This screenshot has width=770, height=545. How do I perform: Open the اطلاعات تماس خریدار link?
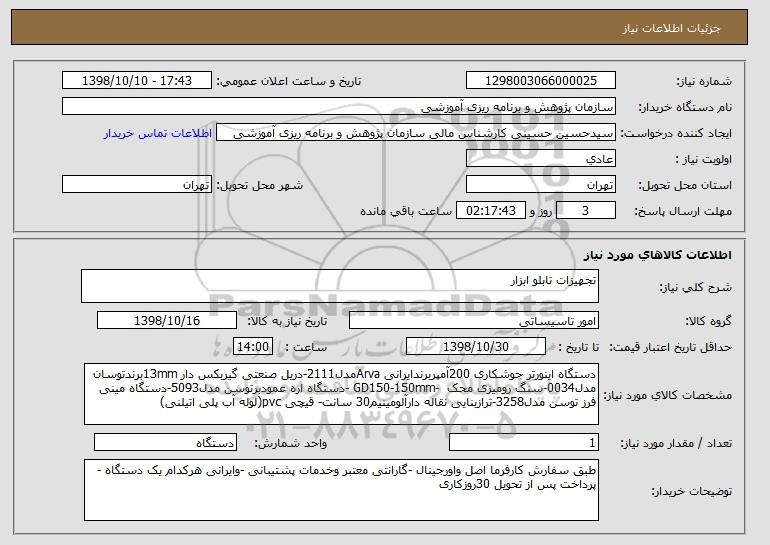point(158,134)
